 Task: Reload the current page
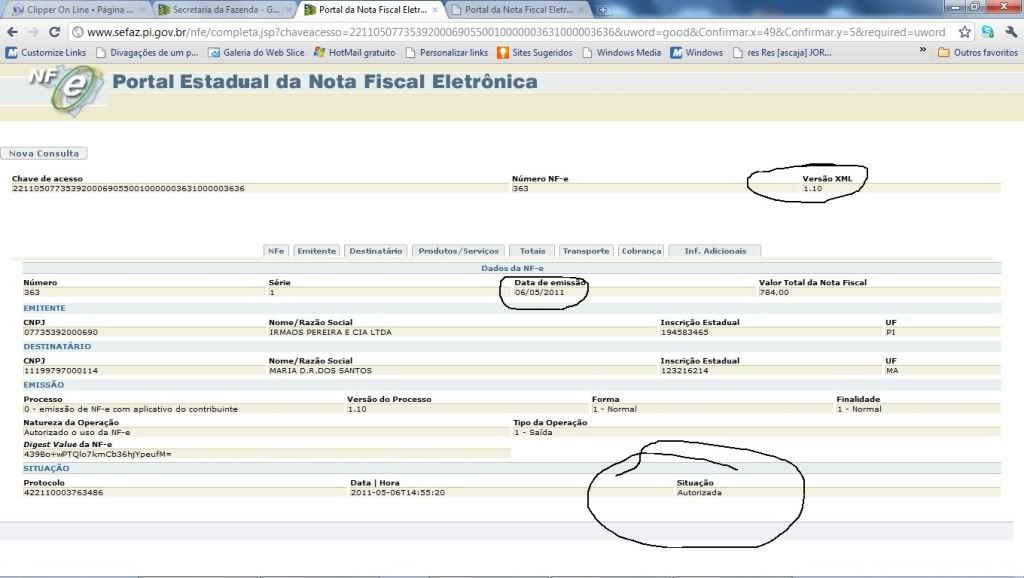54,32
